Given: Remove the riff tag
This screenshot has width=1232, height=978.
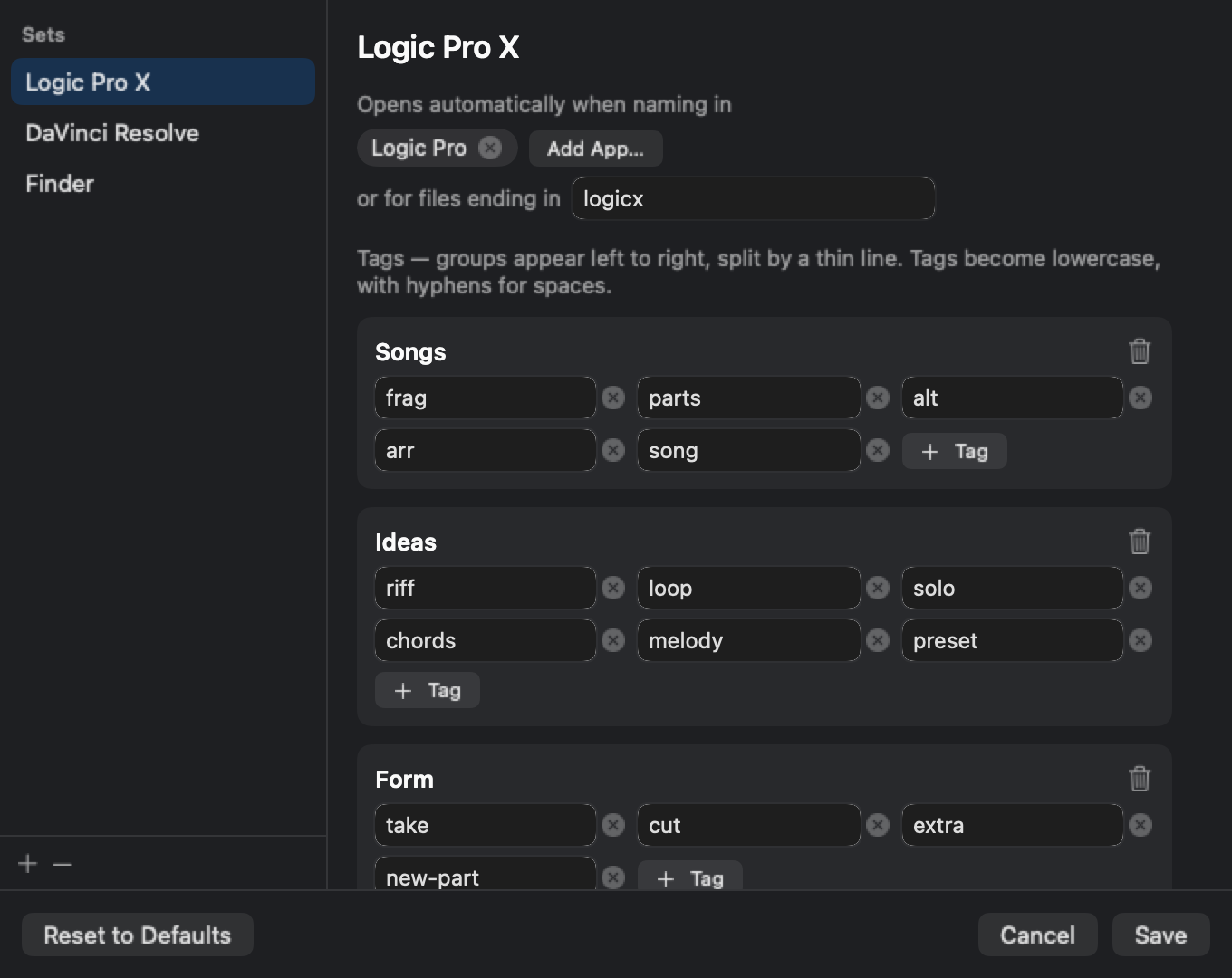Looking at the screenshot, I should pyautogui.click(x=613, y=588).
